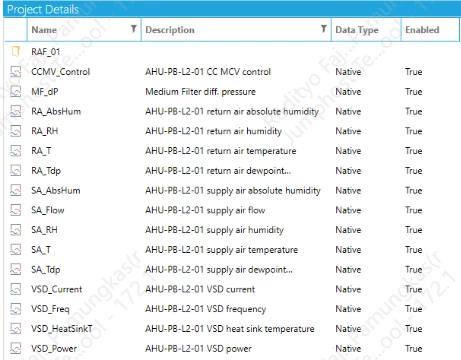Open the Description column filter
This screenshot has height=360, width=461.
pyautogui.click(x=323, y=29)
